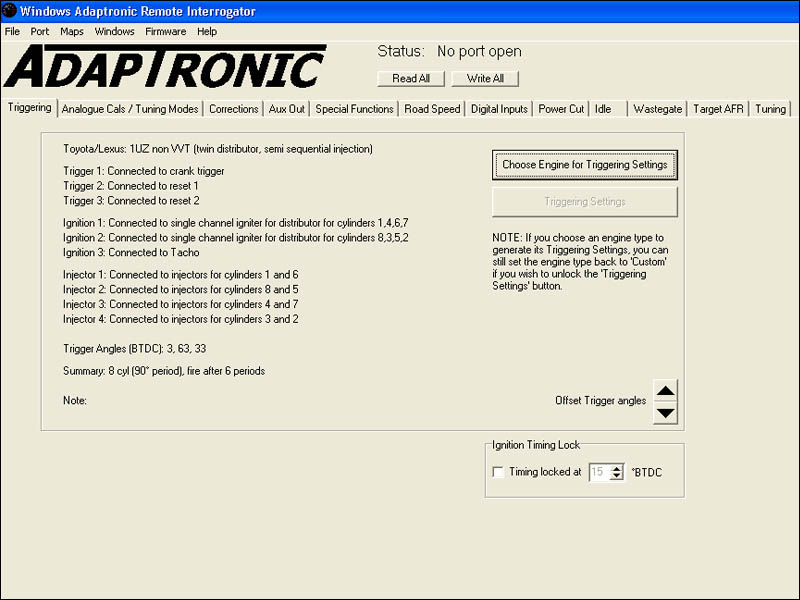Image resolution: width=800 pixels, height=600 pixels.
Task: Click 'Ignition 2' cylinders 8,3,5,2 line
Action: (236, 238)
